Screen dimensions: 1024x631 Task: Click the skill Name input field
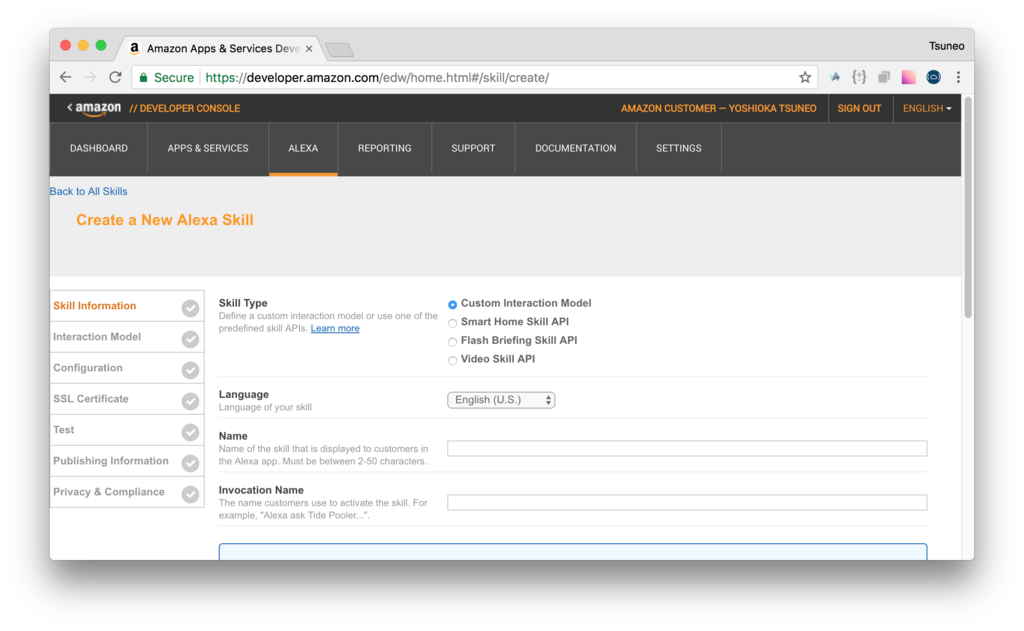click(687, 449)
